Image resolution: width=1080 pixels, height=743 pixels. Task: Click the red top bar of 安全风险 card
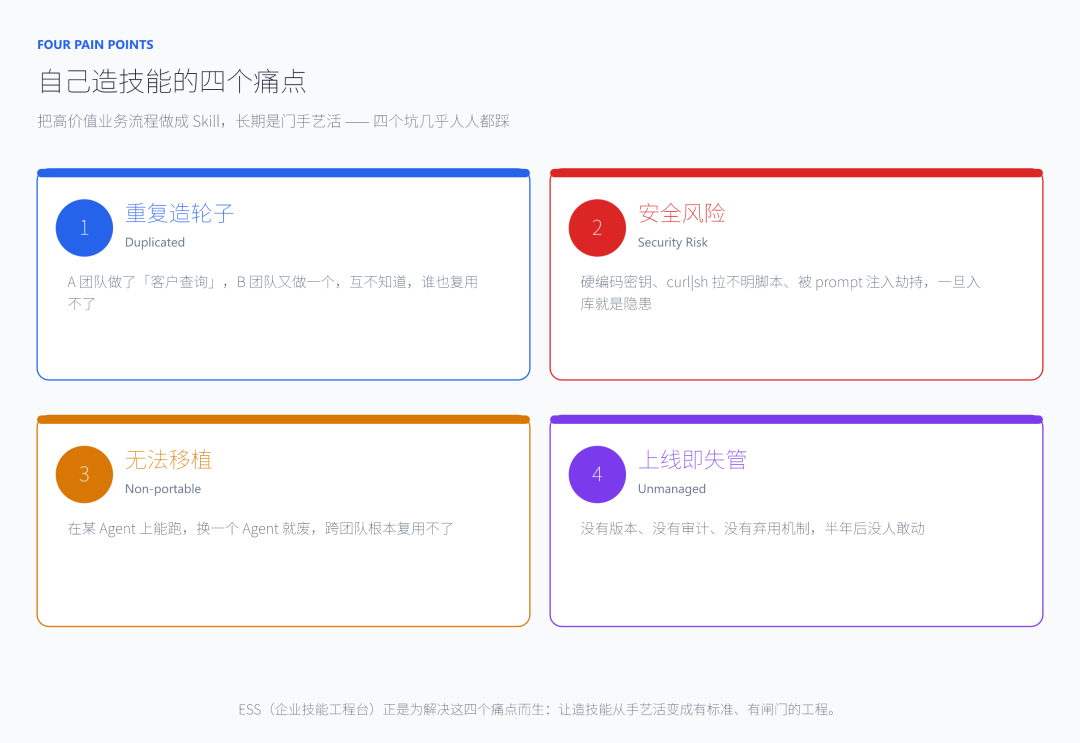(x=796, y=173)
